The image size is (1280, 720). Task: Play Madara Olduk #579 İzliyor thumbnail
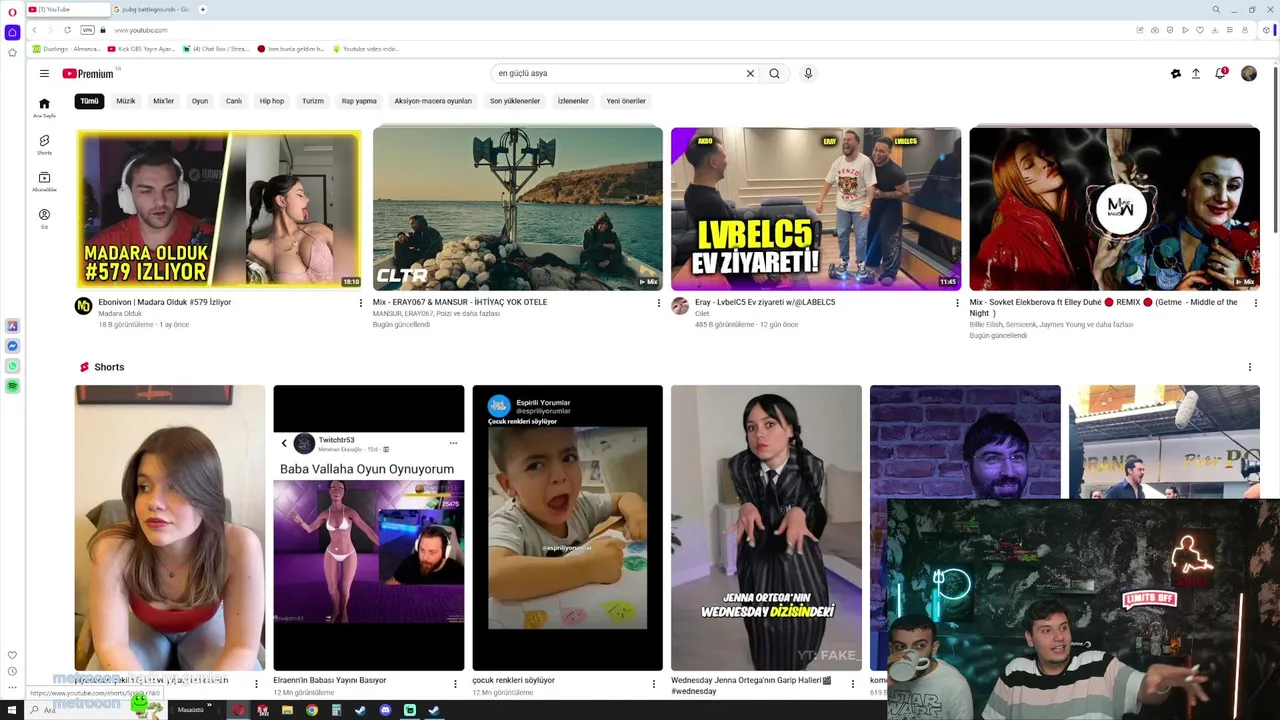click(219, 209)
